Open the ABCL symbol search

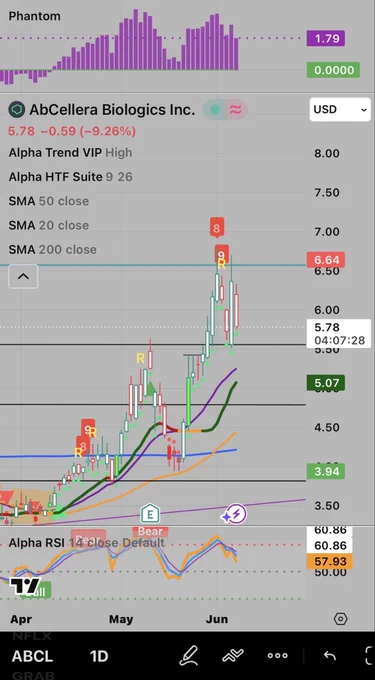click(x=32, y=656)
